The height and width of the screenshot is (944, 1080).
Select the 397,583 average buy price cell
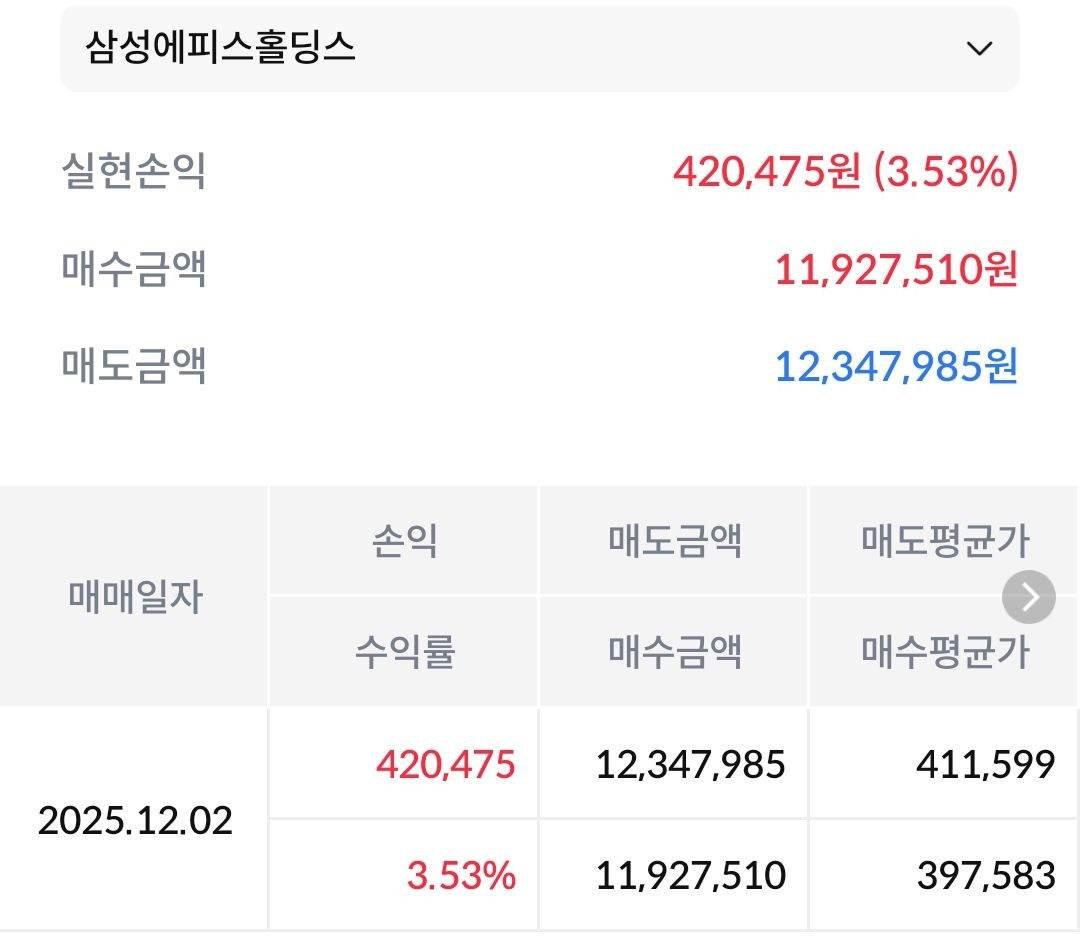[985, 876]
